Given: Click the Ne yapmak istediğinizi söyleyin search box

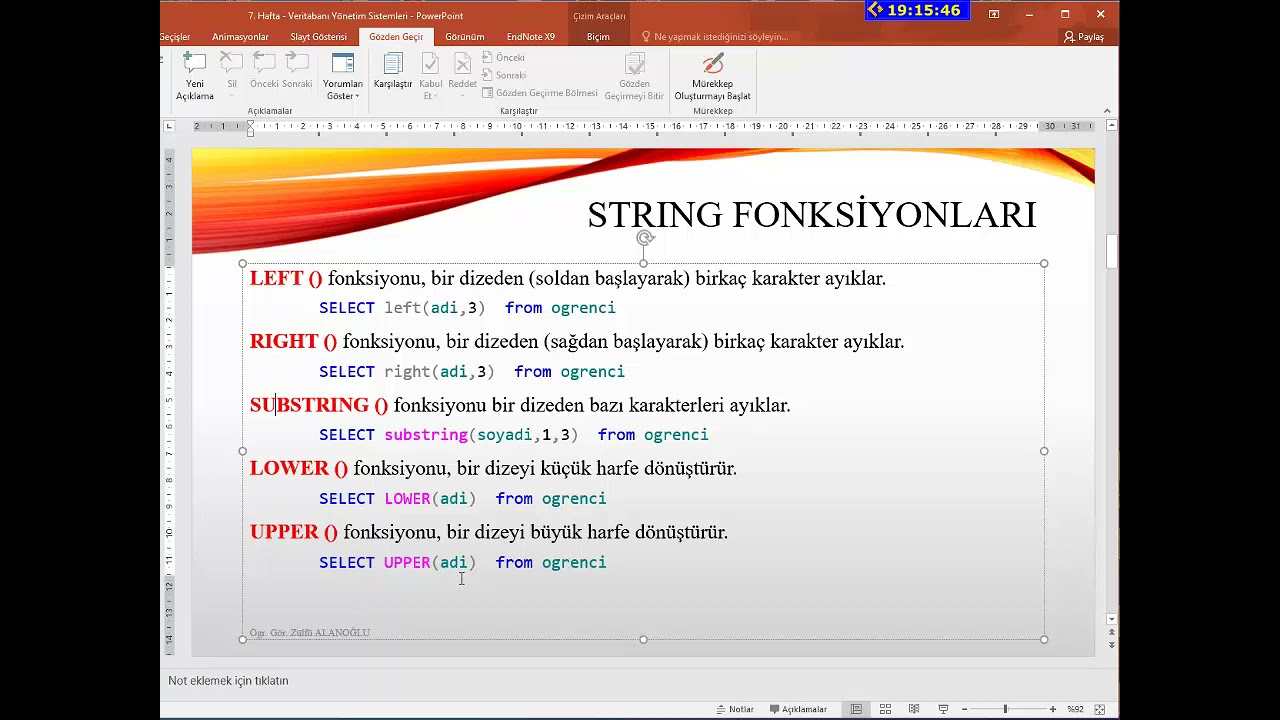Looking at the screenshot, I should [715, 37].
